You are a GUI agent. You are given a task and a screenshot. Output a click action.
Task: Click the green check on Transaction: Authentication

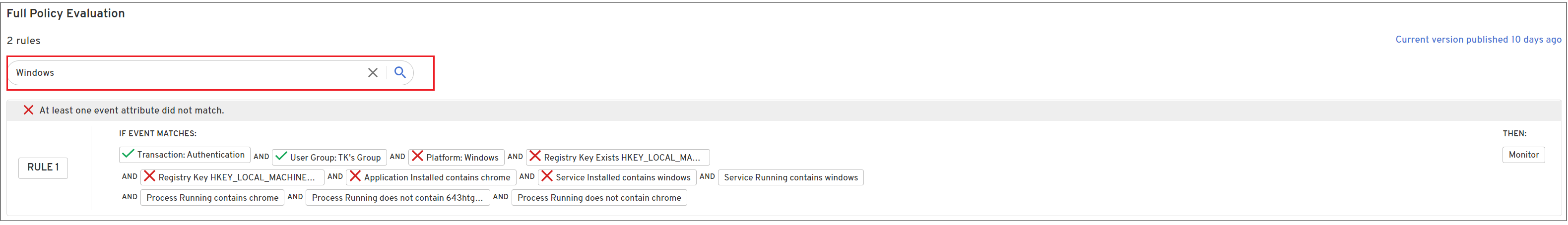pos(128,155)
